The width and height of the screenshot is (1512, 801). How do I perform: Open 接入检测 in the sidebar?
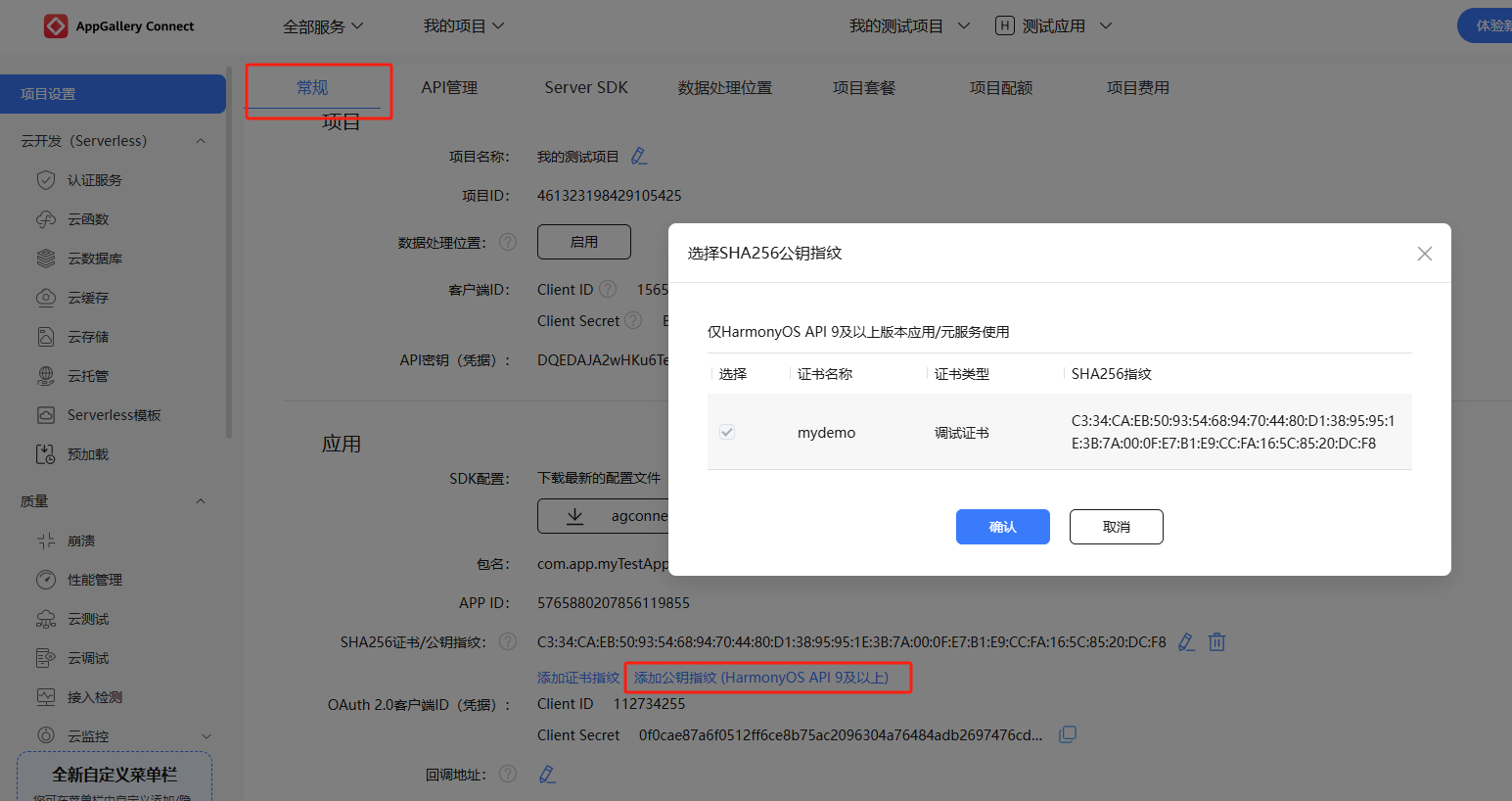tap(95, 697)
